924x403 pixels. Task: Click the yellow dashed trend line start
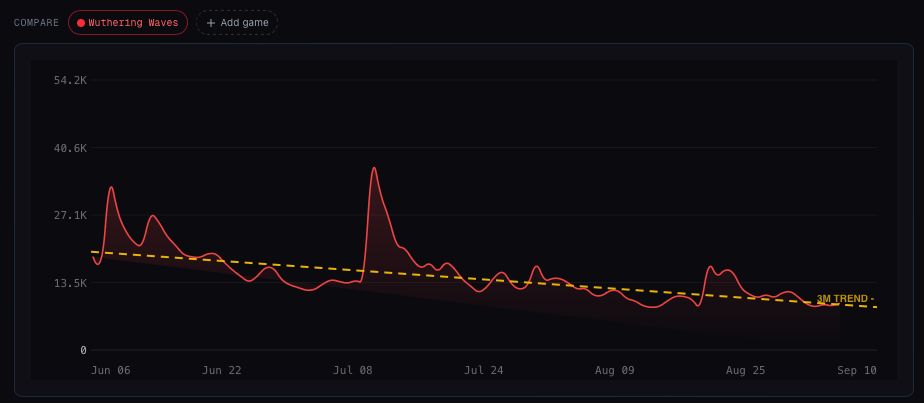[93, 252]
